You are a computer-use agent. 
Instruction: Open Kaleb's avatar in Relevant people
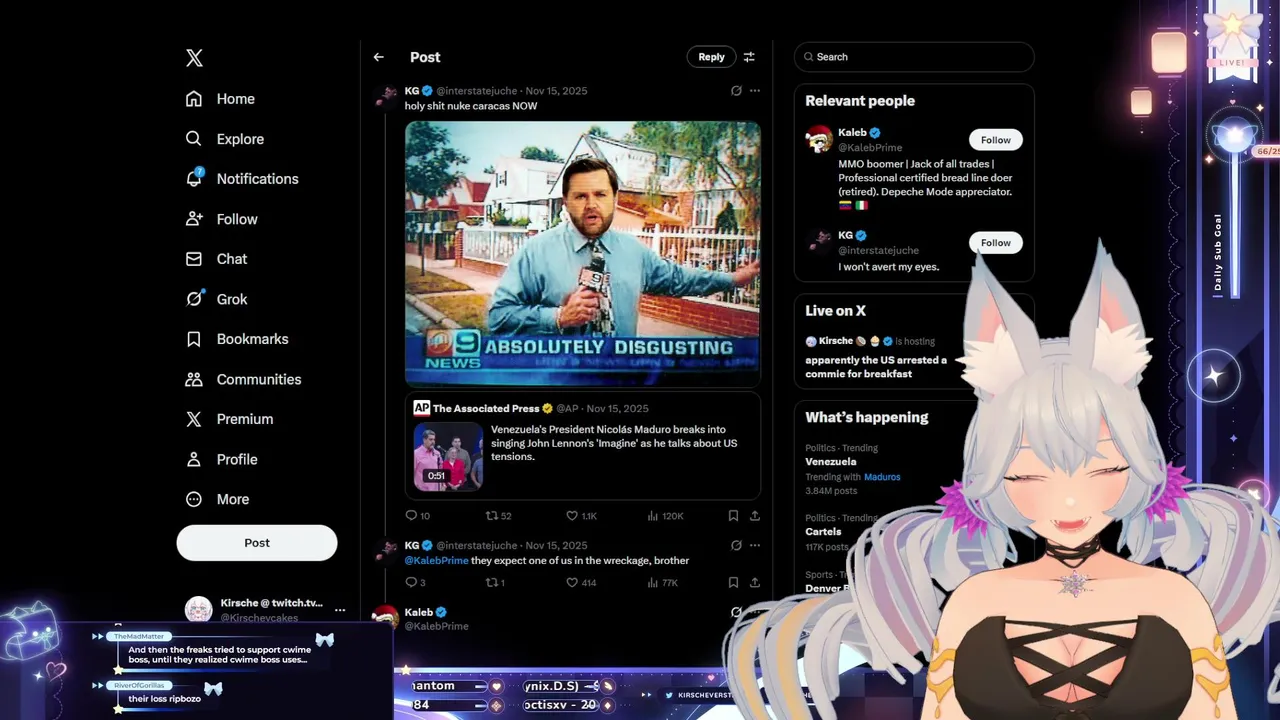click(819, 139)
